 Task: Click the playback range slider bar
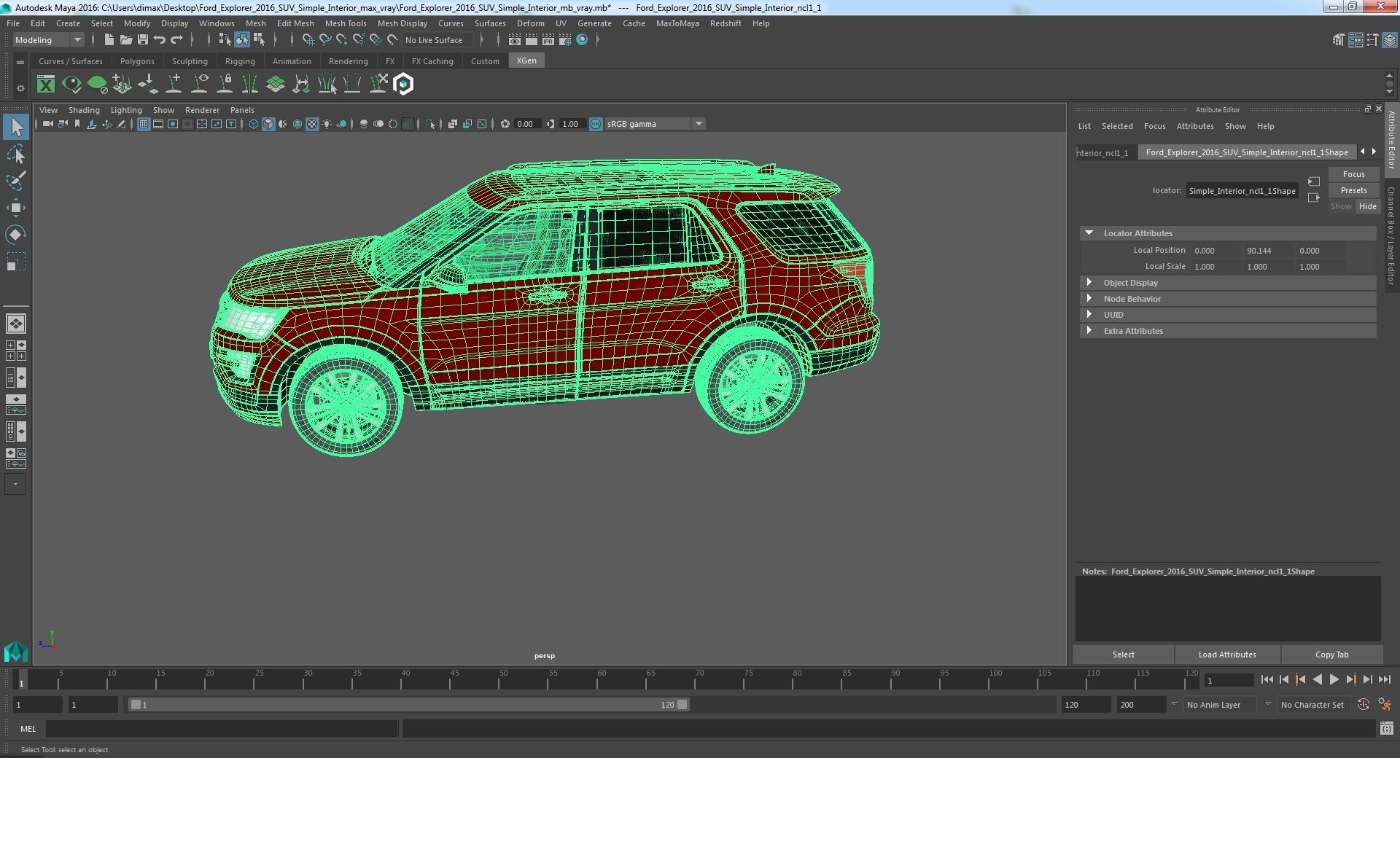pos(408,705)
